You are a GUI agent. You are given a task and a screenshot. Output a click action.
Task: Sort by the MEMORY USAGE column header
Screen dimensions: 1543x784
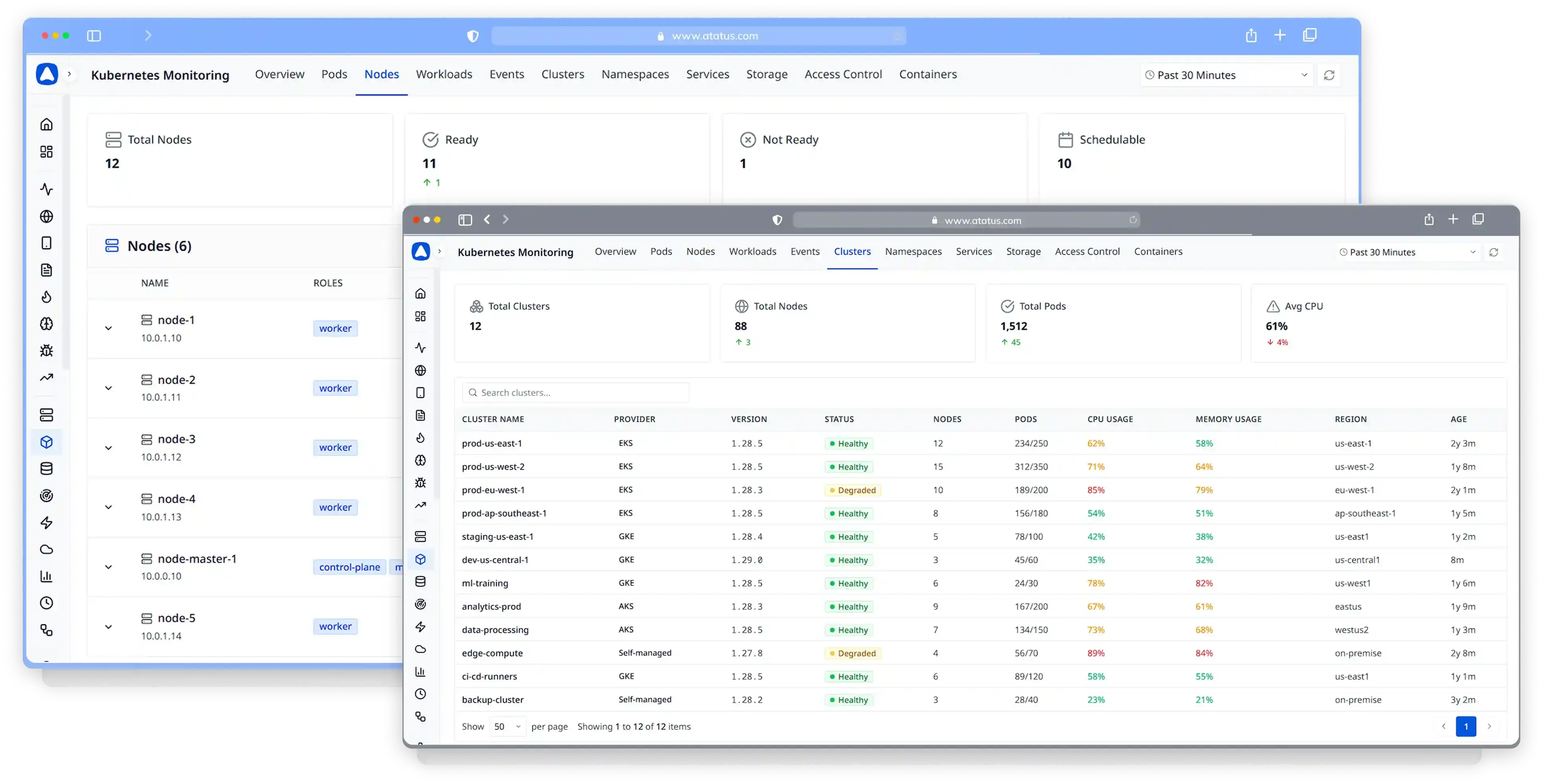pyautogui.click(x=1228, y=419)
